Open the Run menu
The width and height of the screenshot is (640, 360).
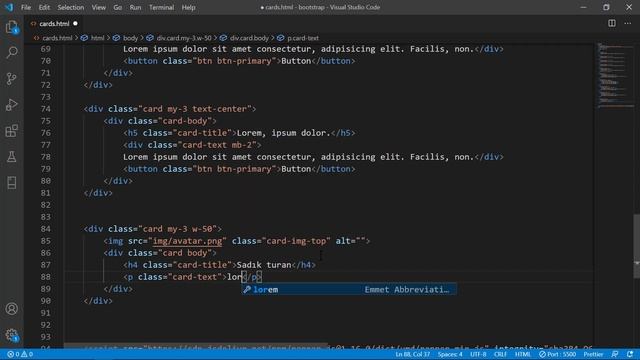(135, 7)
